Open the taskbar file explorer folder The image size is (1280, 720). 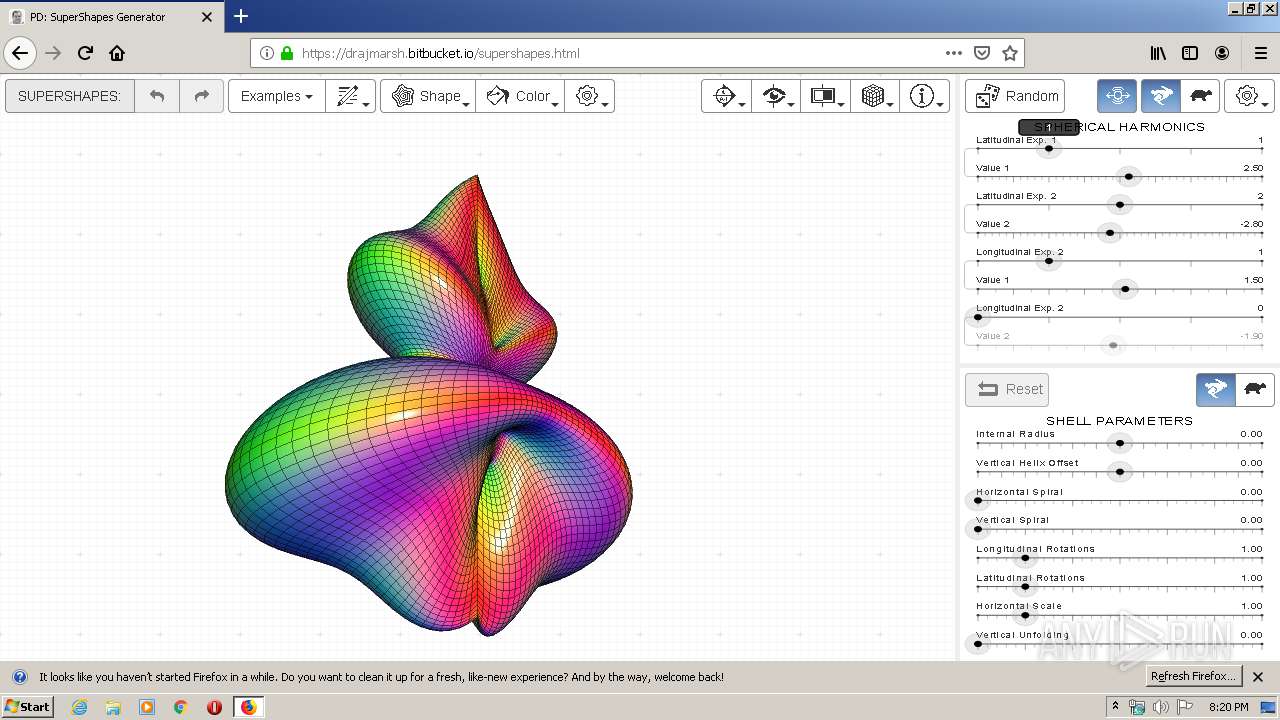coord(113,707)
